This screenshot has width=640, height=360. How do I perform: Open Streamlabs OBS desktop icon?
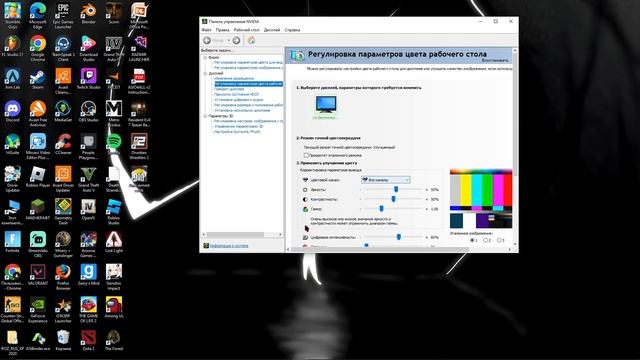point(38,244)
